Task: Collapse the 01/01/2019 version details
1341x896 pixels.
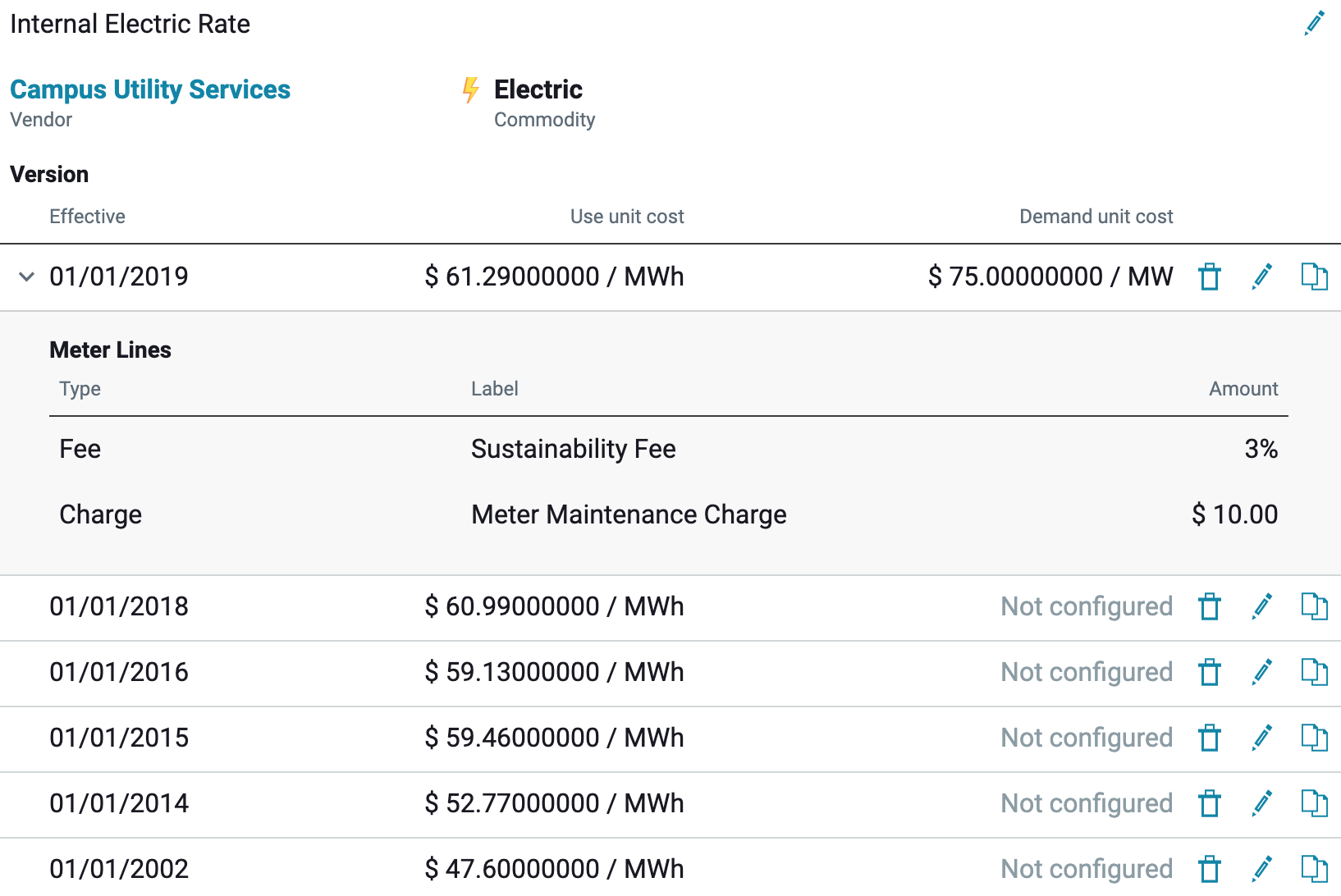Action: pyautogui.click(x=25, y=277)
